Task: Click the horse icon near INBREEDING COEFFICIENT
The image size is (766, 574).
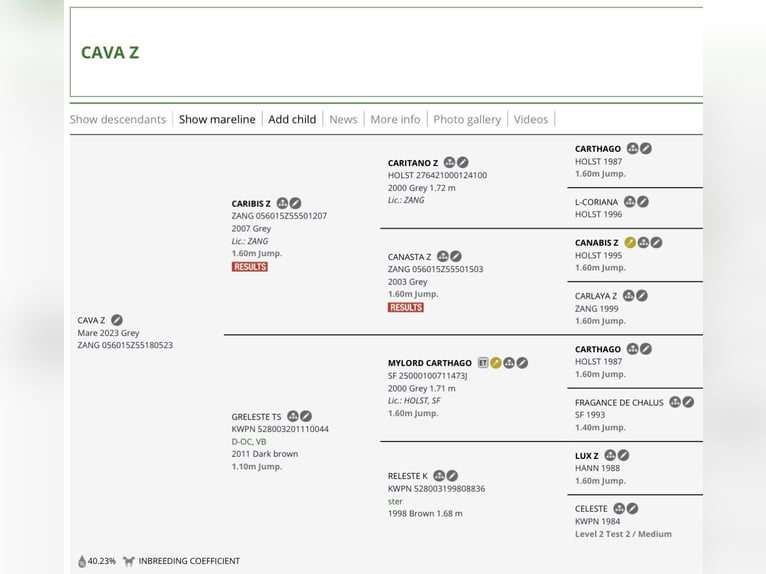Action: pyautogui.click(x=128, y=561)
